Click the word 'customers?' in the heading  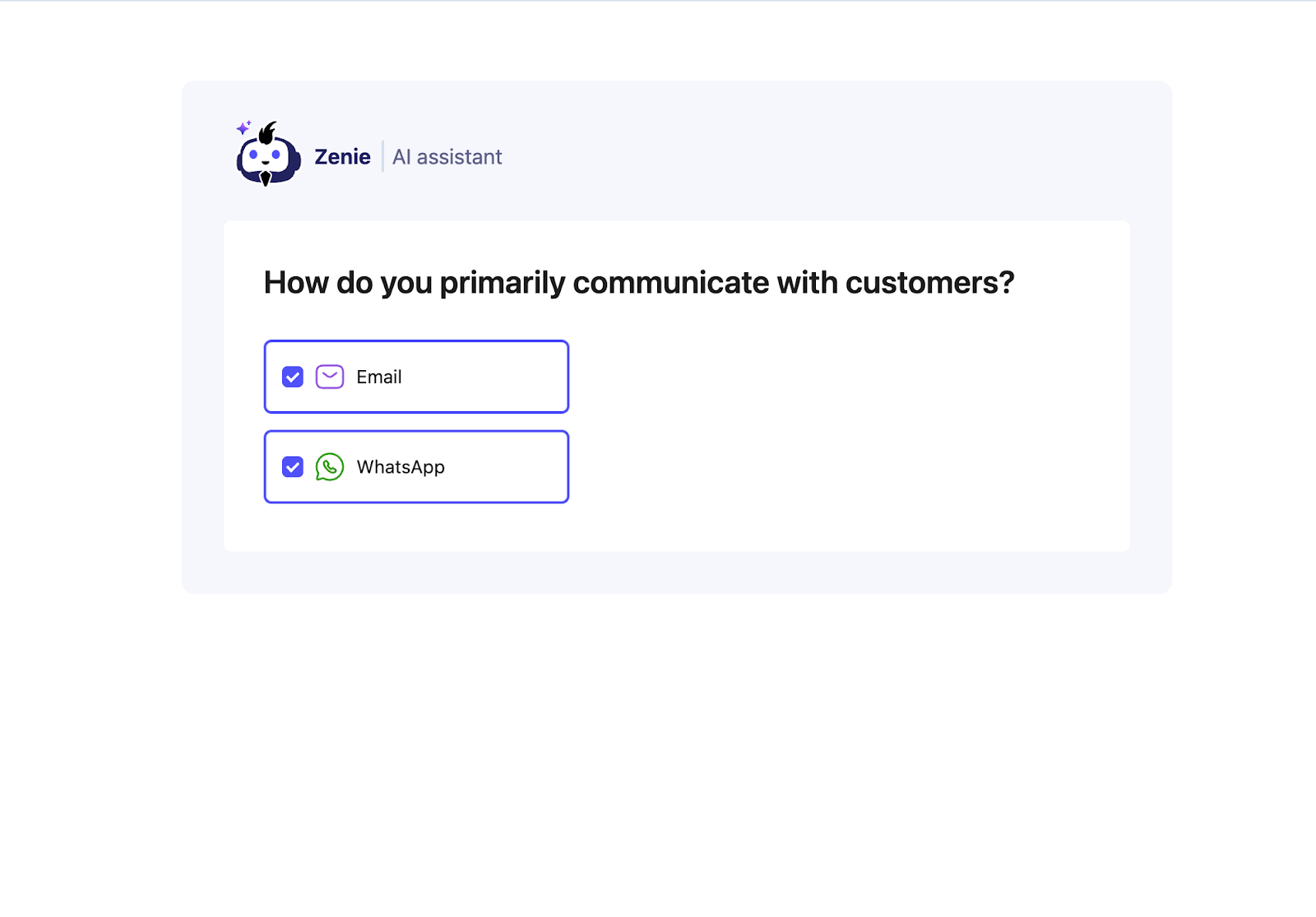[930, 283]
